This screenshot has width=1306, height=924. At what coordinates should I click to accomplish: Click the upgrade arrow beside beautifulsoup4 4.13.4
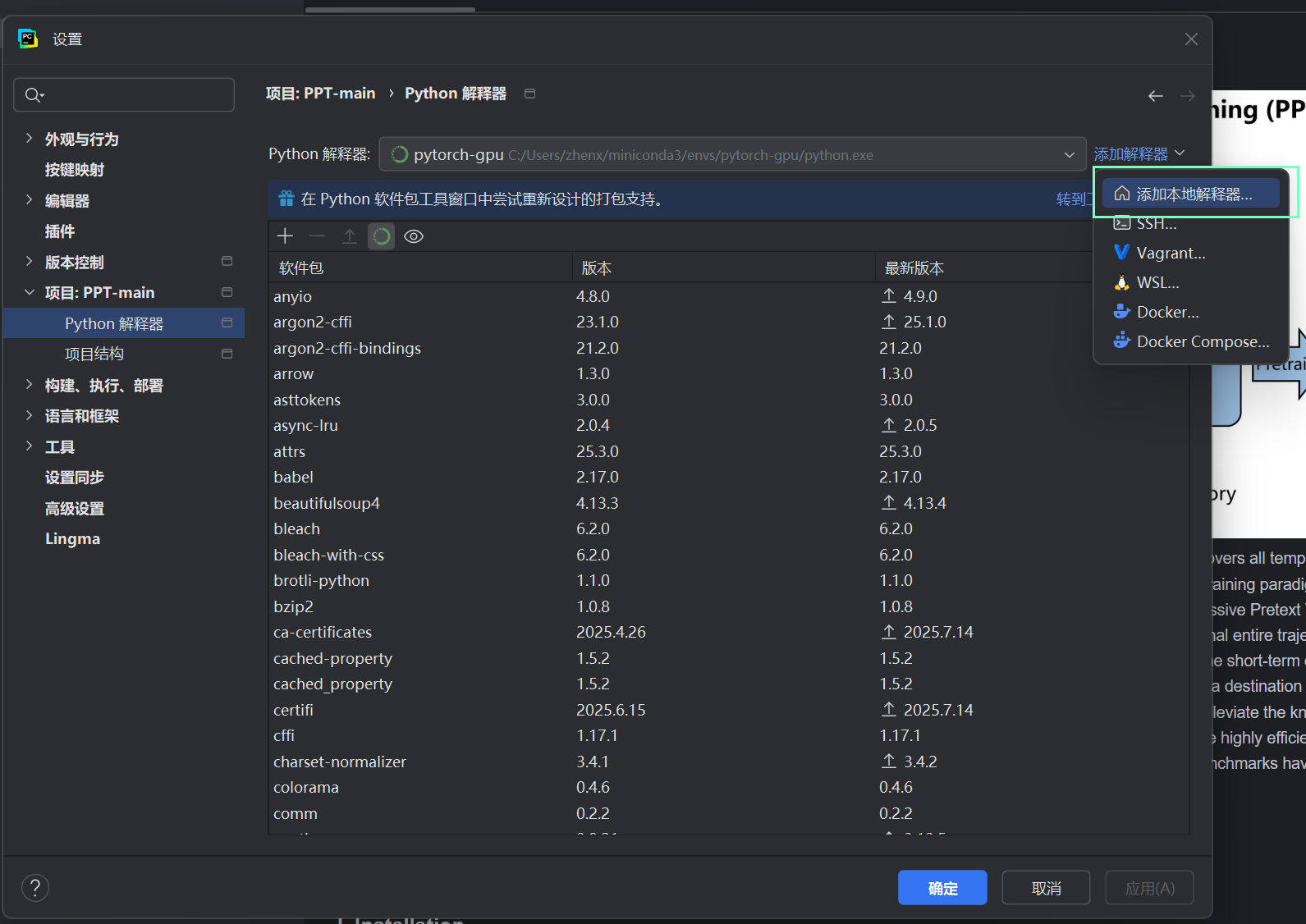(889, 502)
